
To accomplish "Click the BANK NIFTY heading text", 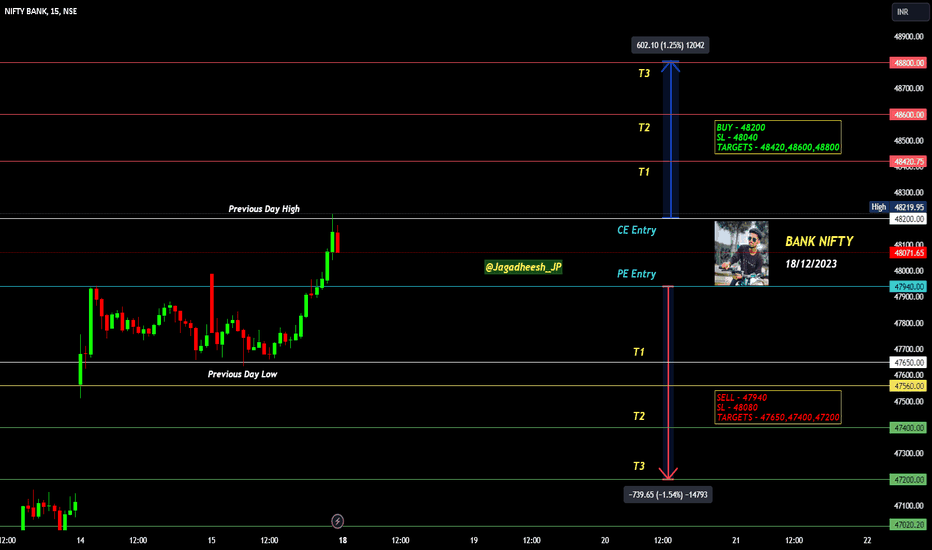I will (x=819, y=241).
